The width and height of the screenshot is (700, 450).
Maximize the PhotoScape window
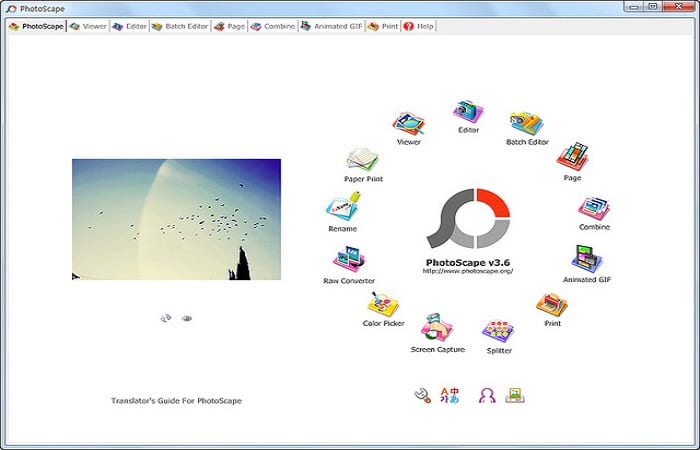point(653,6)
